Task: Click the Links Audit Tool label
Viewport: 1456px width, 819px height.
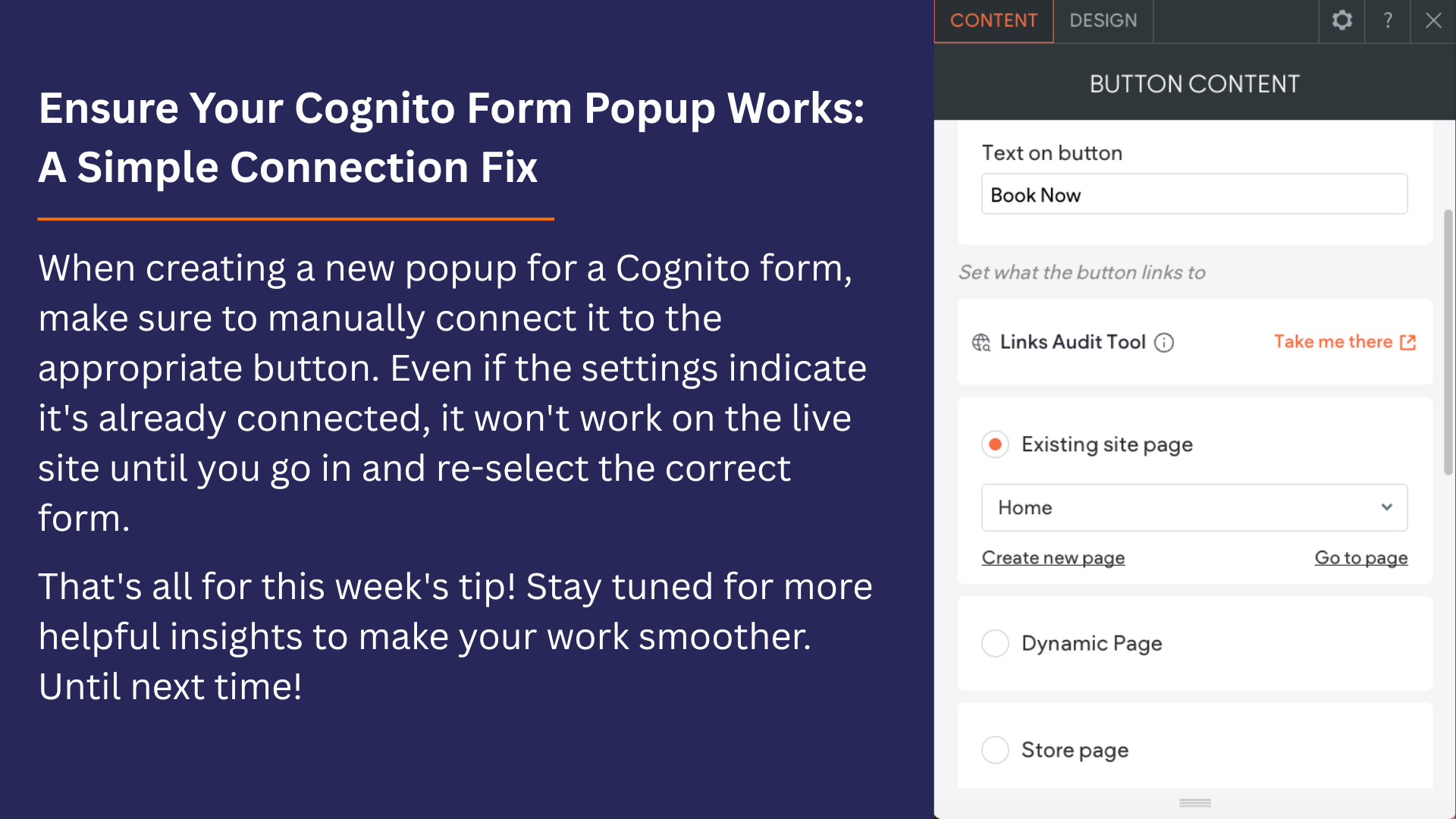Action: pyautogui.click(x=1072, y=342)
